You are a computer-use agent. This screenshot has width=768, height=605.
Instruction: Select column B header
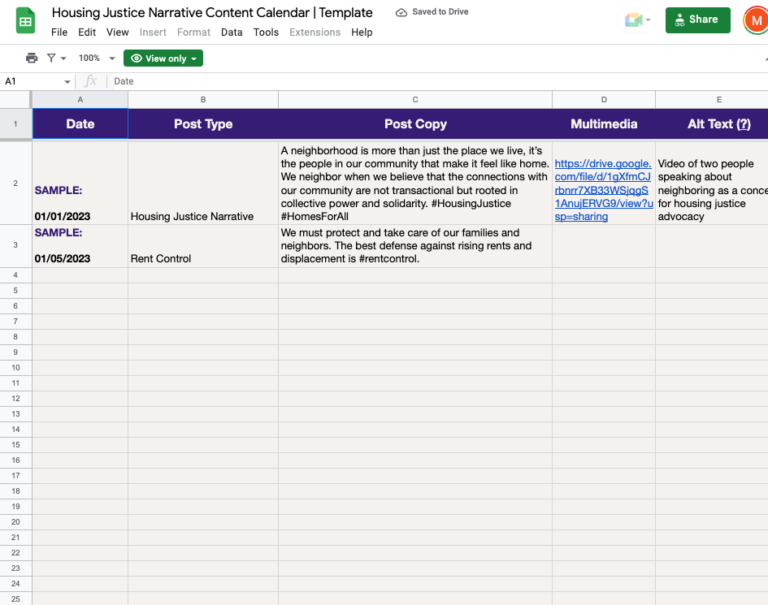[203, 100]
